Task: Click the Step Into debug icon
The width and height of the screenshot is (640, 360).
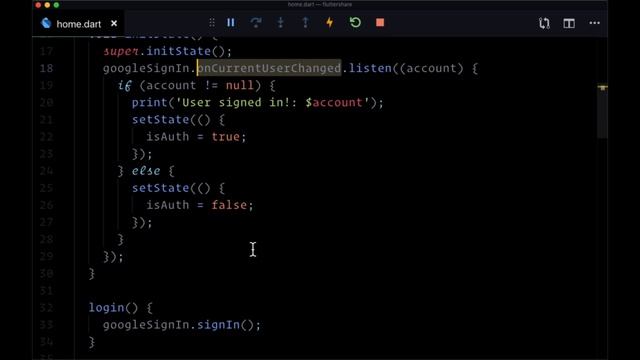Action: coord(280,22)
